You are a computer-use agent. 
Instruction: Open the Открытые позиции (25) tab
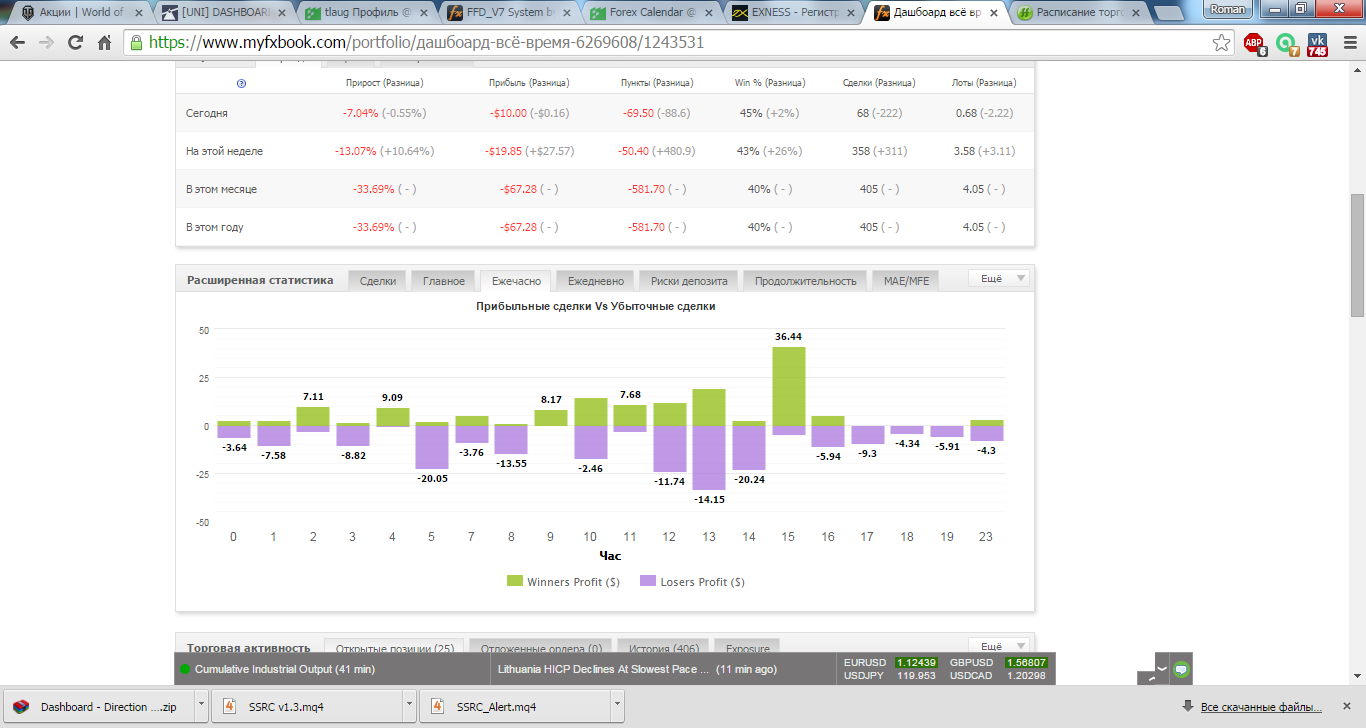click(394, 648)
